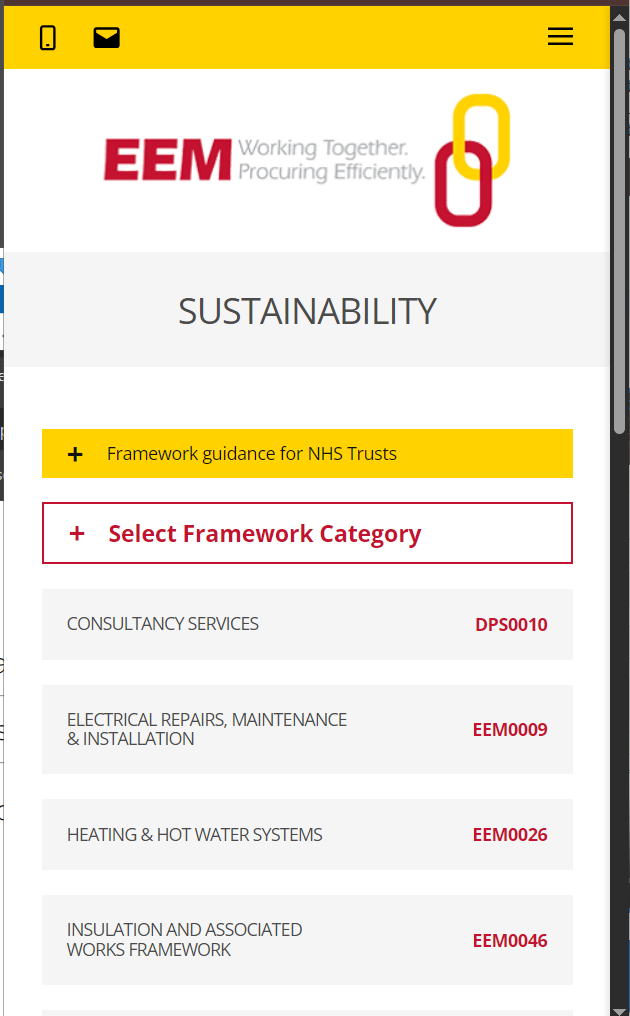Click the chain link logo emblem
This screenshot has width=630, height=1016.
coord(471,160)
